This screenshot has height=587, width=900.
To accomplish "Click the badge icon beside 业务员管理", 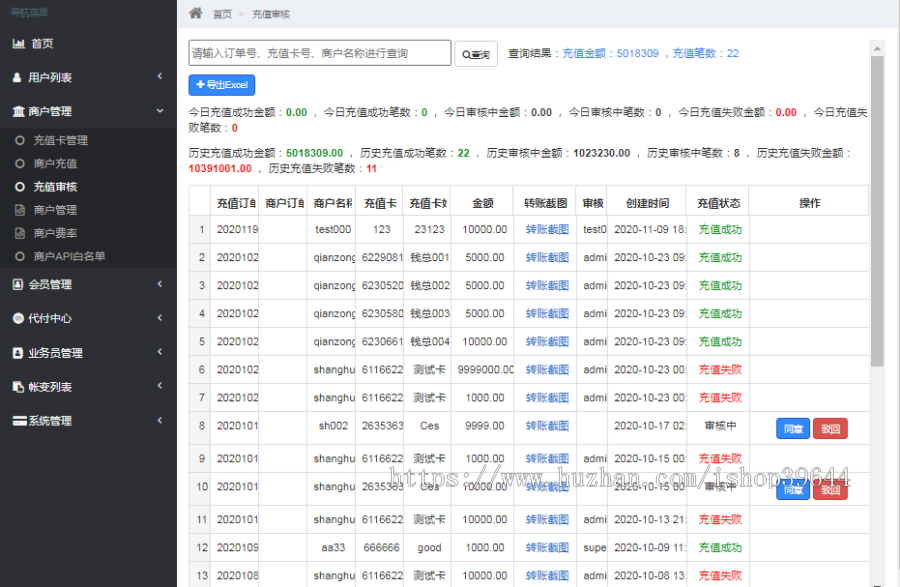I will pyautogui.click(x=18, y=353).
